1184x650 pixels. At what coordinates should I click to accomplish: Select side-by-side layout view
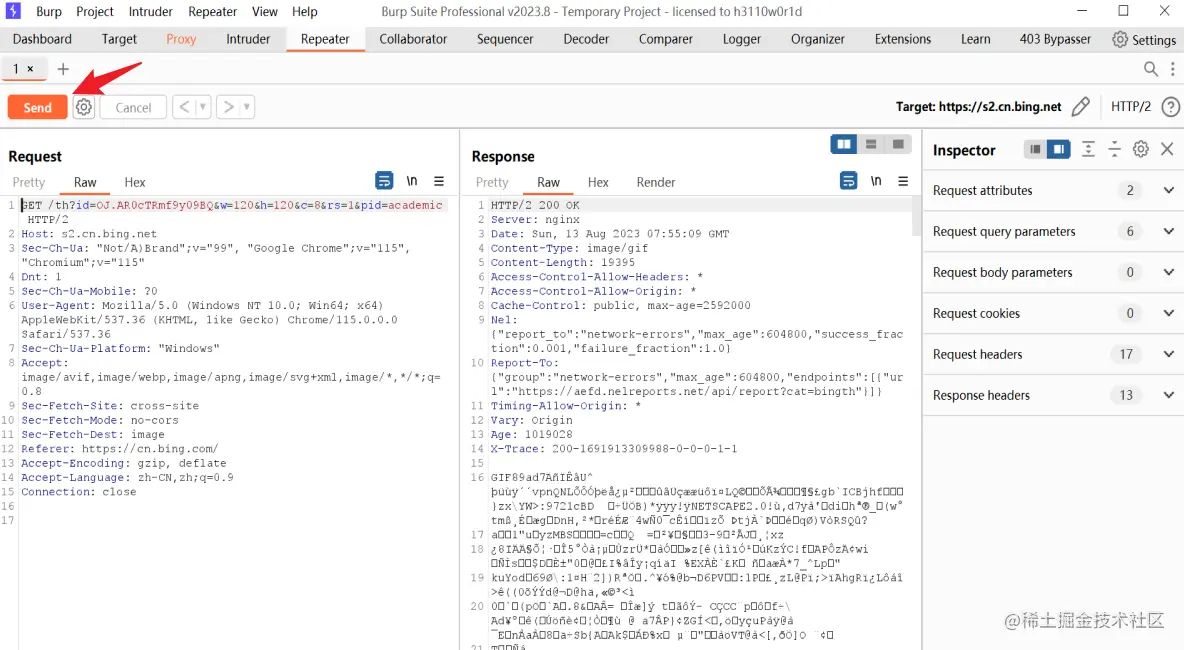coord(843,144)
